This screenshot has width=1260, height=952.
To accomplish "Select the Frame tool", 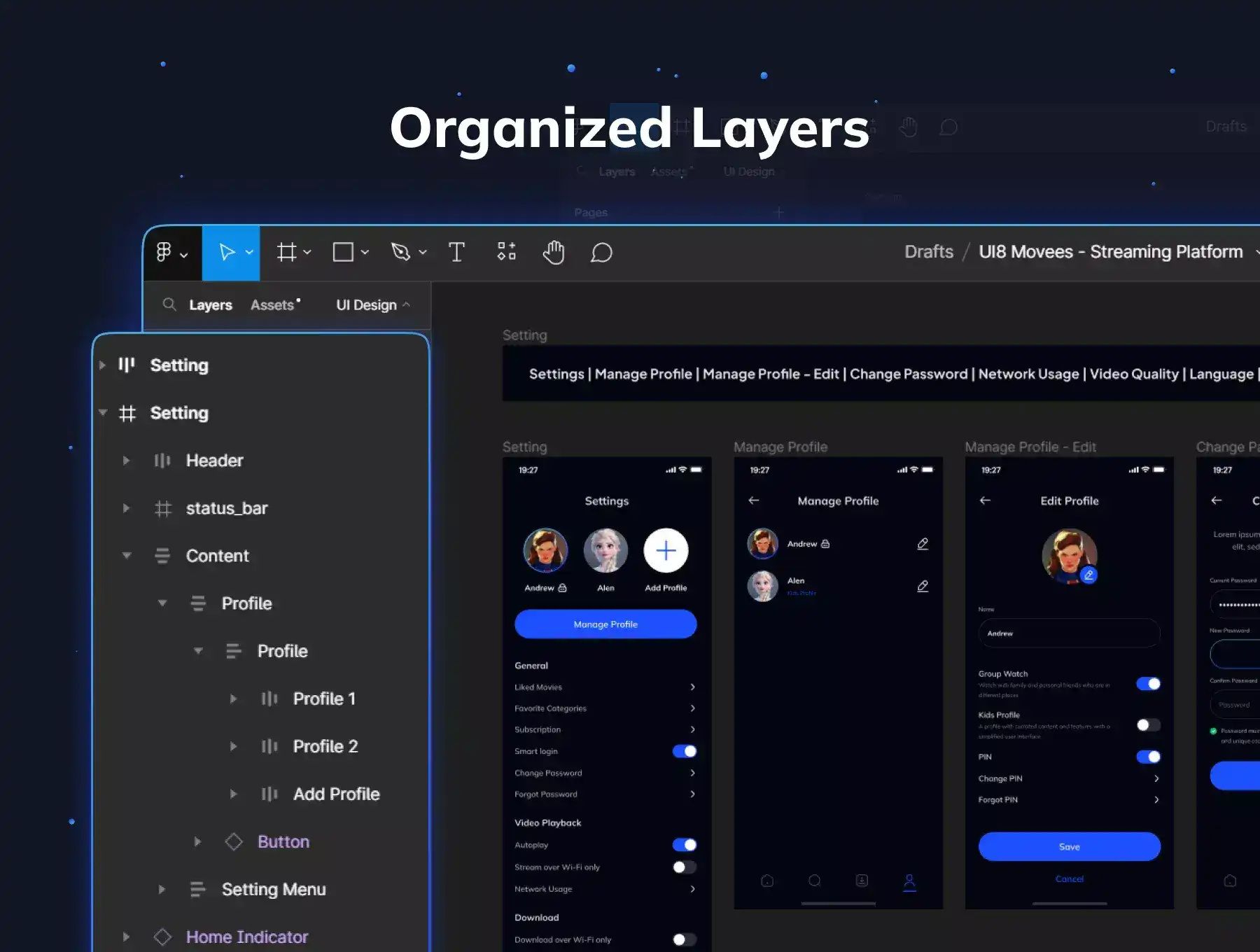I will pyautogui.click(x=286, y=252).
